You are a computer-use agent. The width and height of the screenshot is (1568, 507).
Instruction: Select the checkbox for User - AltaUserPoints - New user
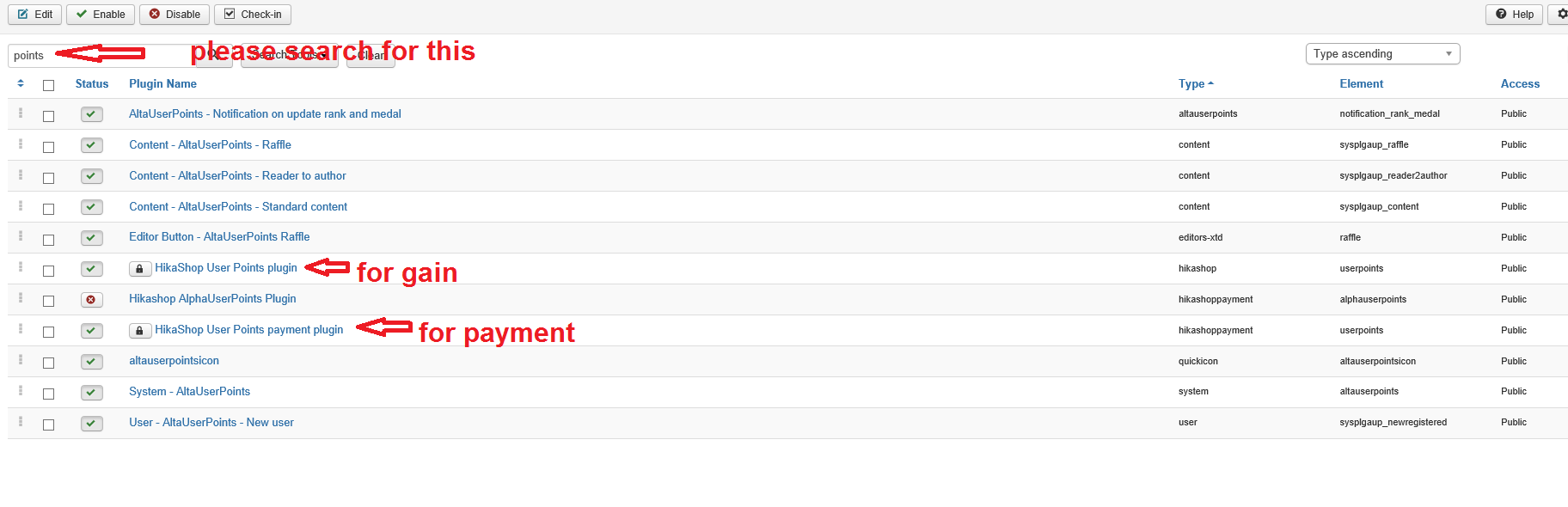coord(48,425)
